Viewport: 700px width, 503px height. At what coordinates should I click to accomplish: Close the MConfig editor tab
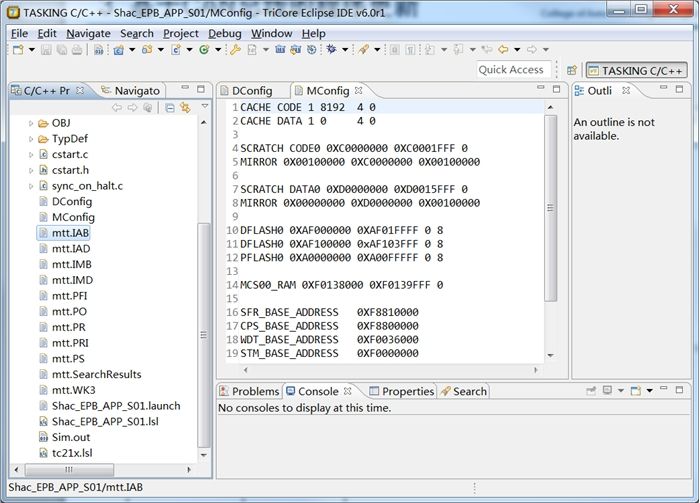click(x=359, y=90)
